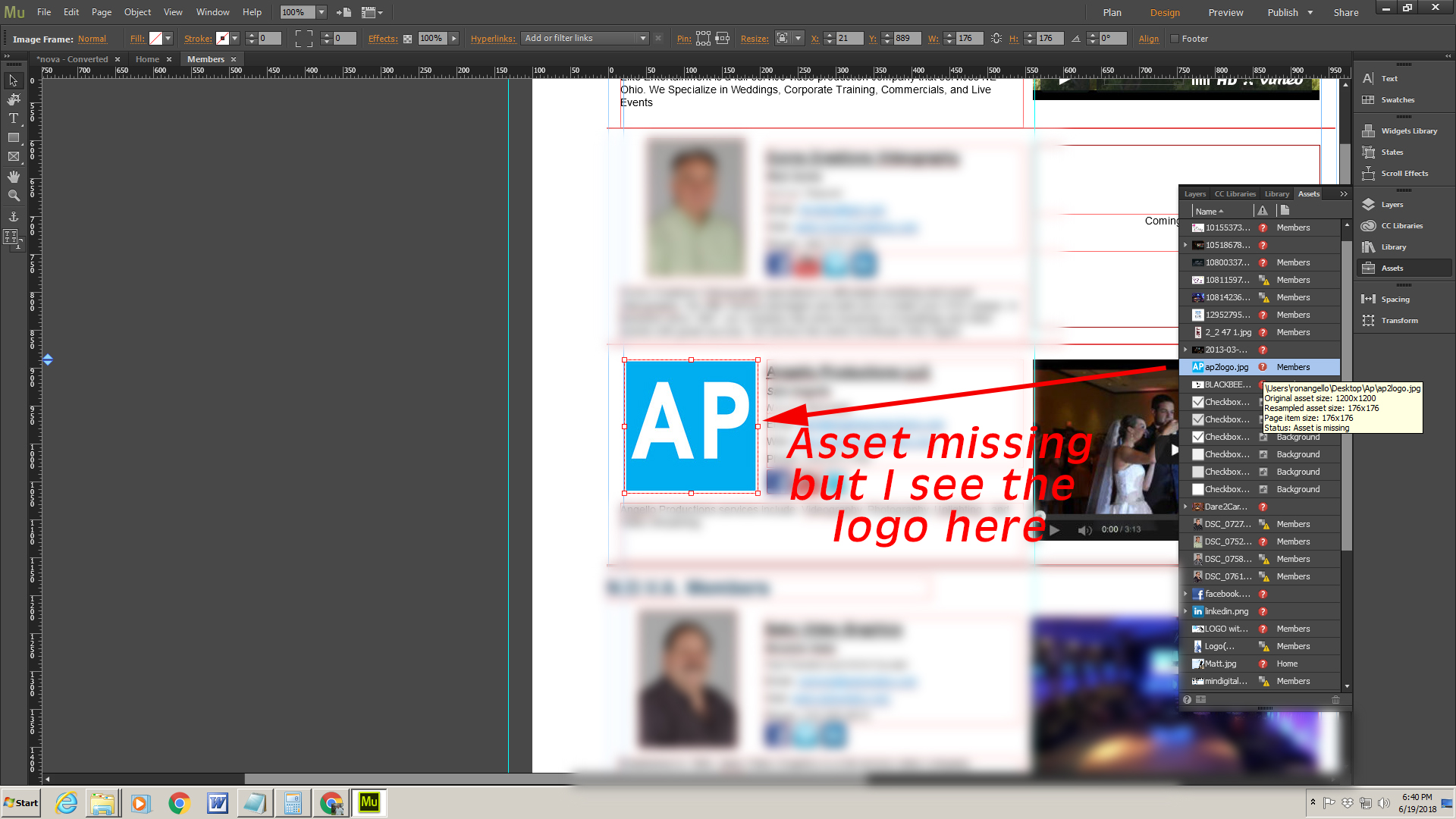The height and width of the screenshot is (819, 1456).
Task: Open the Scroll Effects panel
Action: point(1403,173)
